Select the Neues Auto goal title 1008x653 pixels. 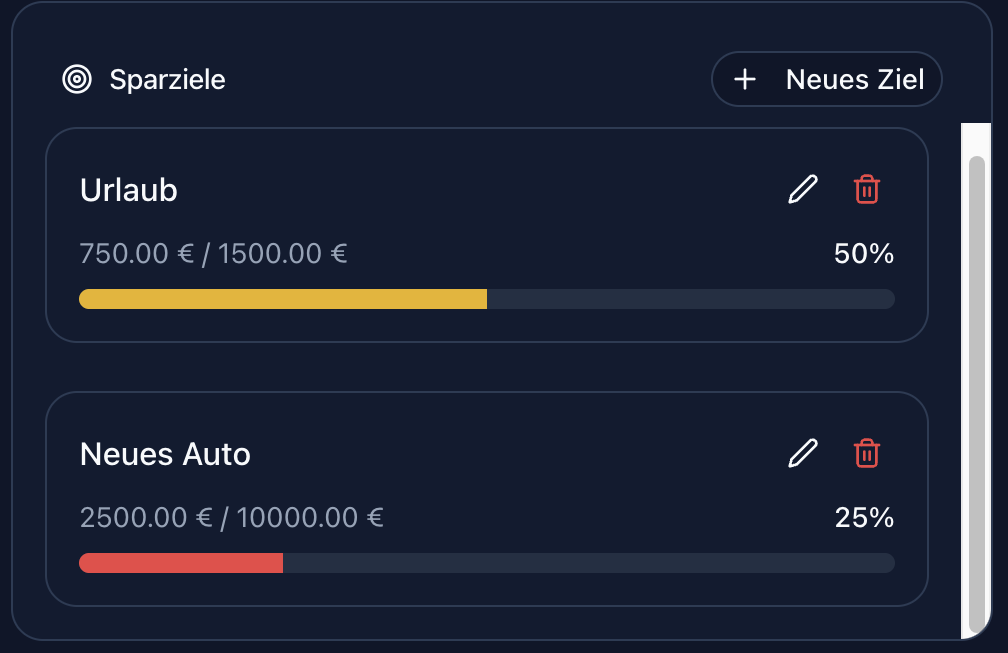pos(165,454)
